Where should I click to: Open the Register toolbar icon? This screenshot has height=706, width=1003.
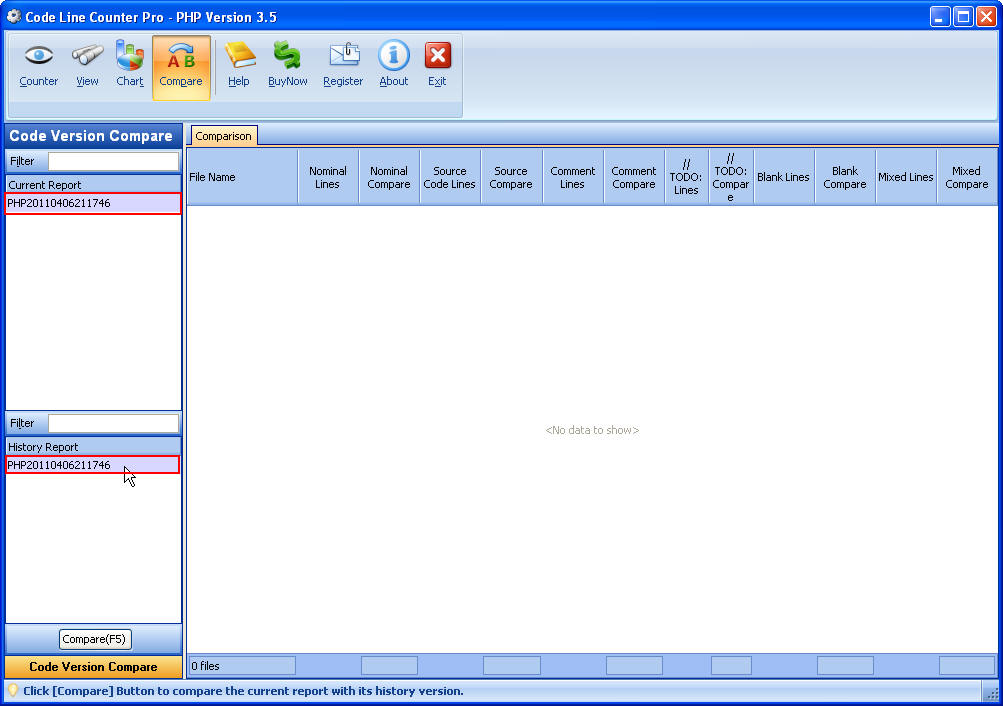(343, 62)
